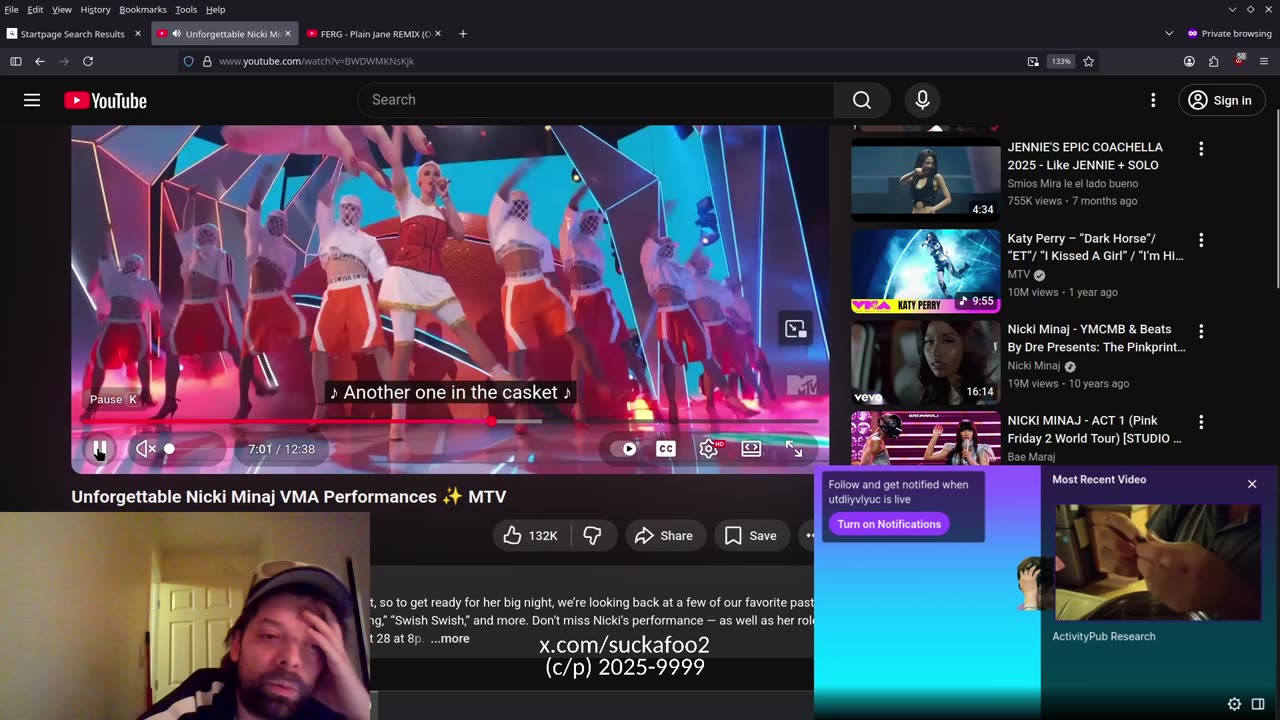Image resolution: width=1280 pixels, height=720 pixels.
Task: Open the NICKI MINAJ - ACT 1 video title
Action: (1095, 429)
